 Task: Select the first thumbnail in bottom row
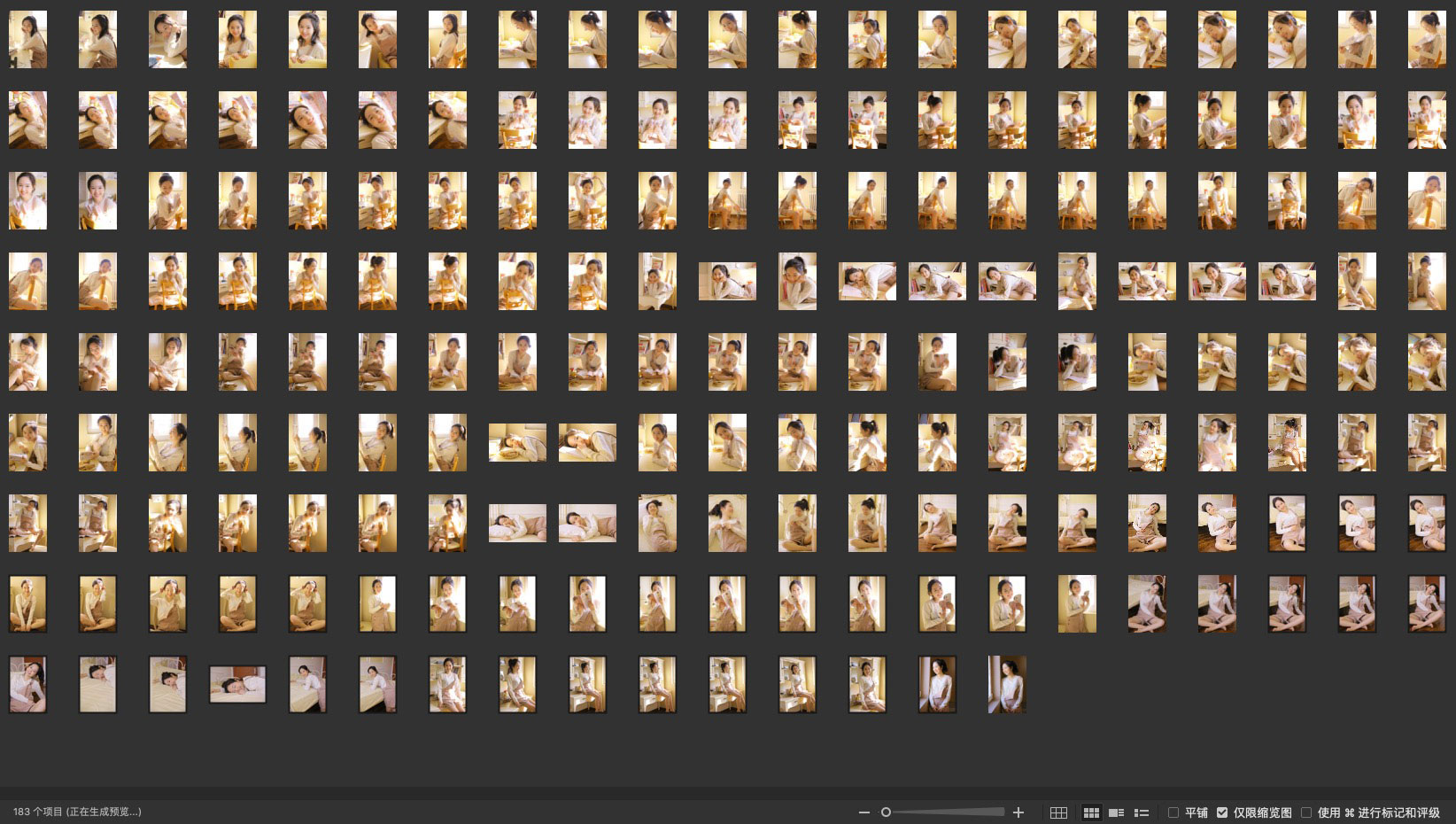(x=27, y=684)
